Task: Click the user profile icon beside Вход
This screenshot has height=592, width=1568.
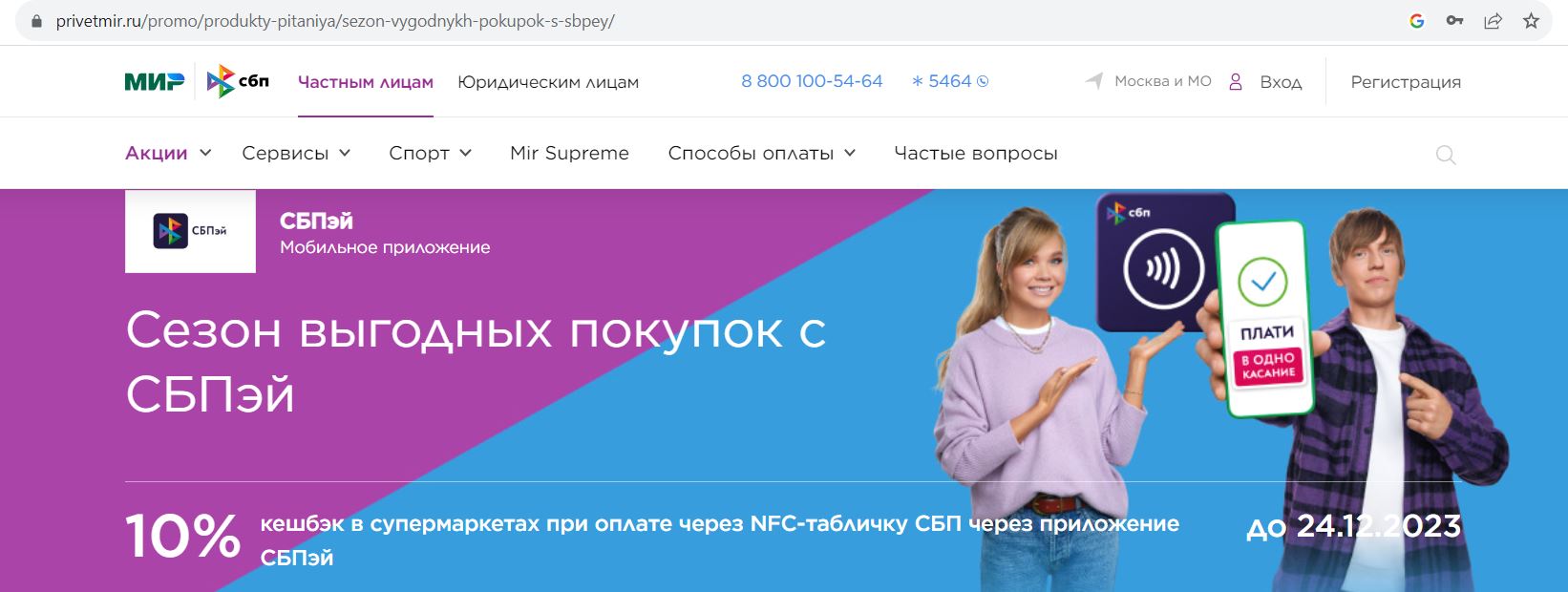Action: pyautogui.click(x=1236, y=82)
